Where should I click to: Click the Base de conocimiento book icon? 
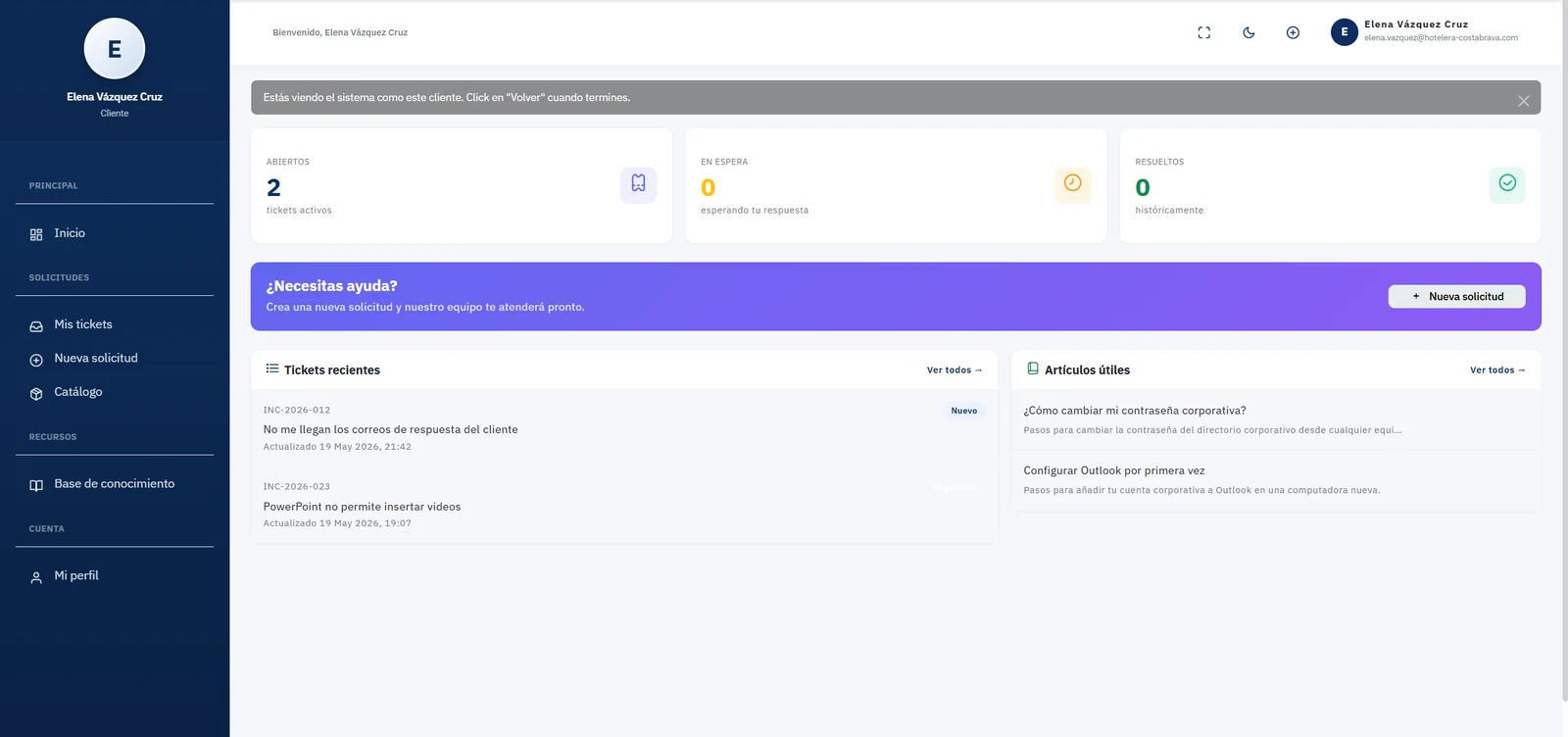pyautogui.click(x=36, y=486)
